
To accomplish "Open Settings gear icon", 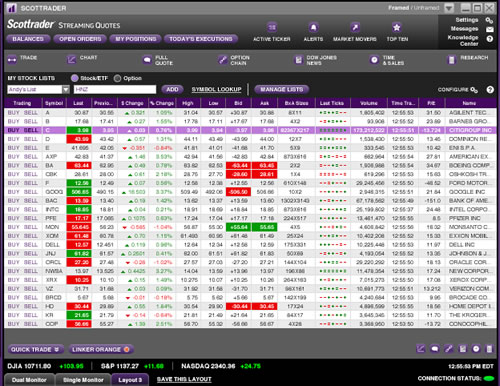I will [489, 20].
